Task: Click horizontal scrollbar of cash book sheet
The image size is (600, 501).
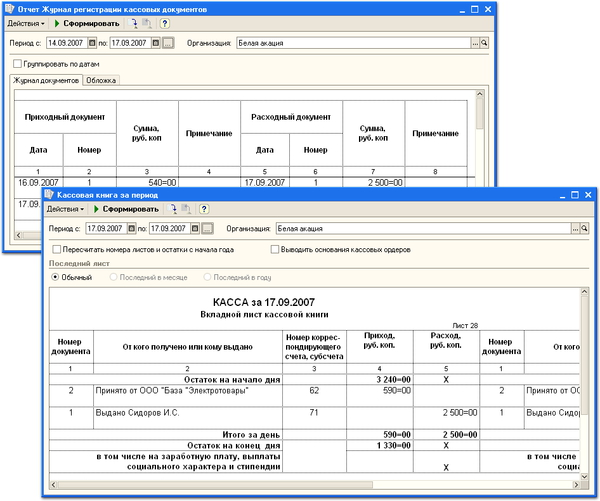Action: [315, 485]
